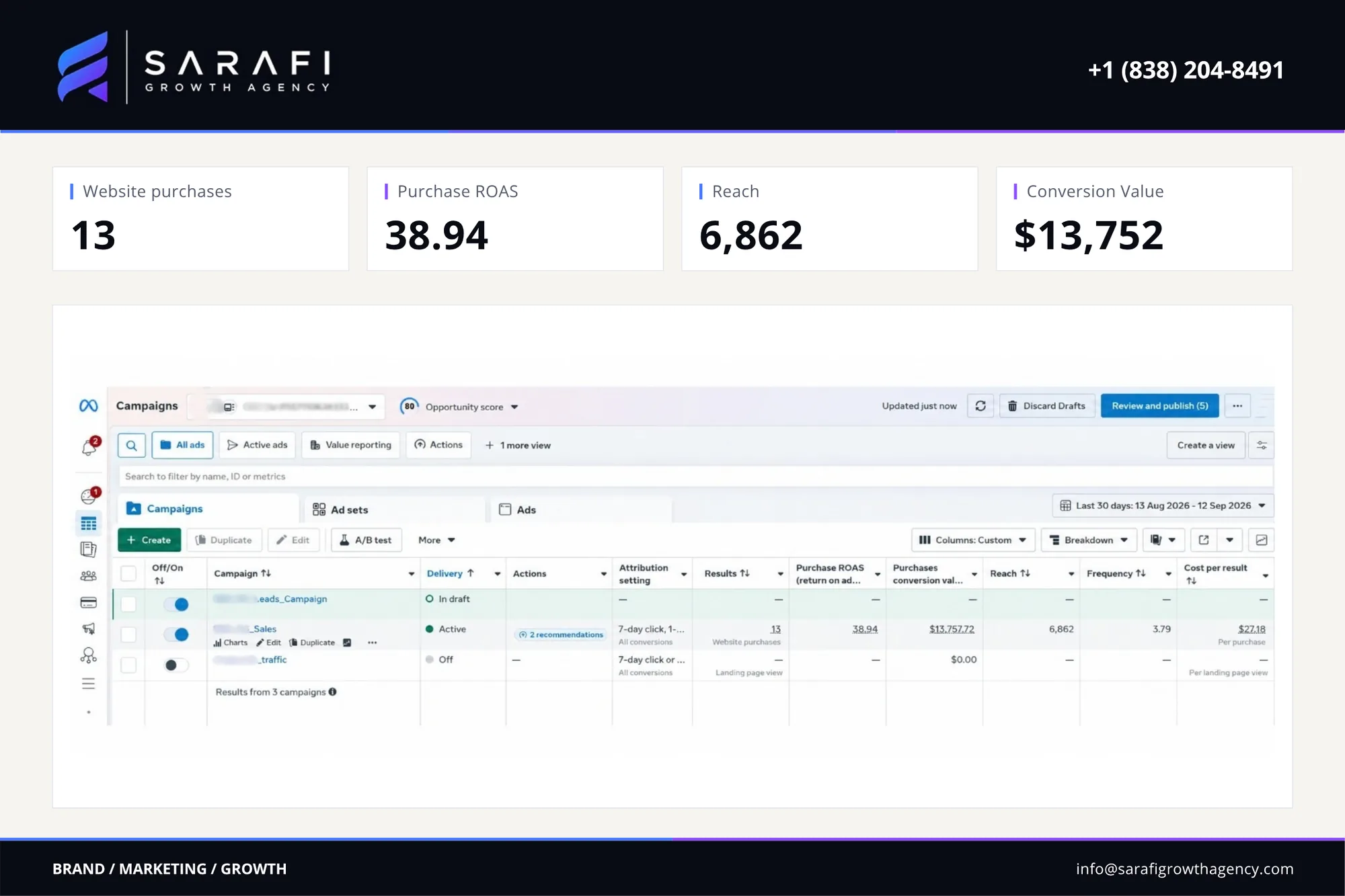Click the info icon beside Results from 3 campaigns
Viewport: 1345px width, 896px height.
(332, 692)
